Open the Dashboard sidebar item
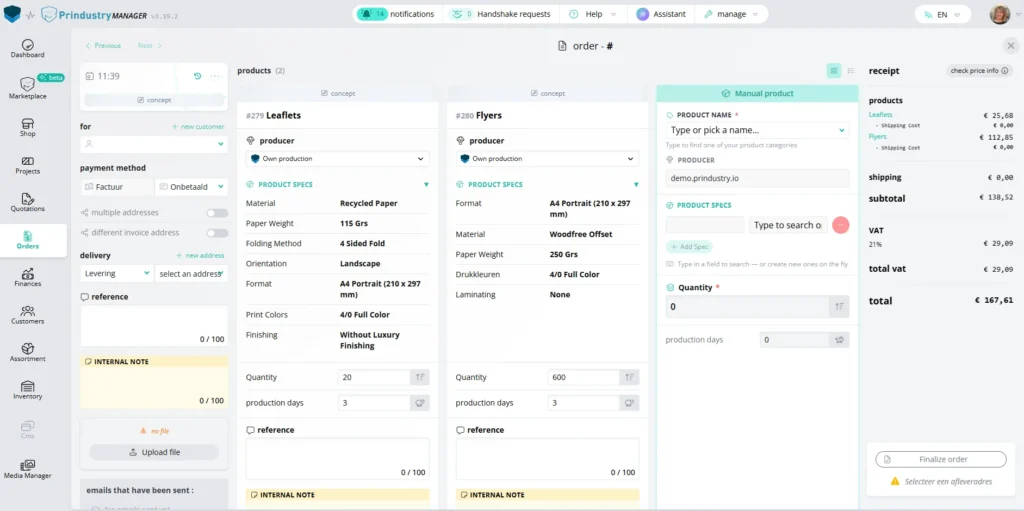The height and width of the screenshot is (511, 1024). (x=27, y=49)
